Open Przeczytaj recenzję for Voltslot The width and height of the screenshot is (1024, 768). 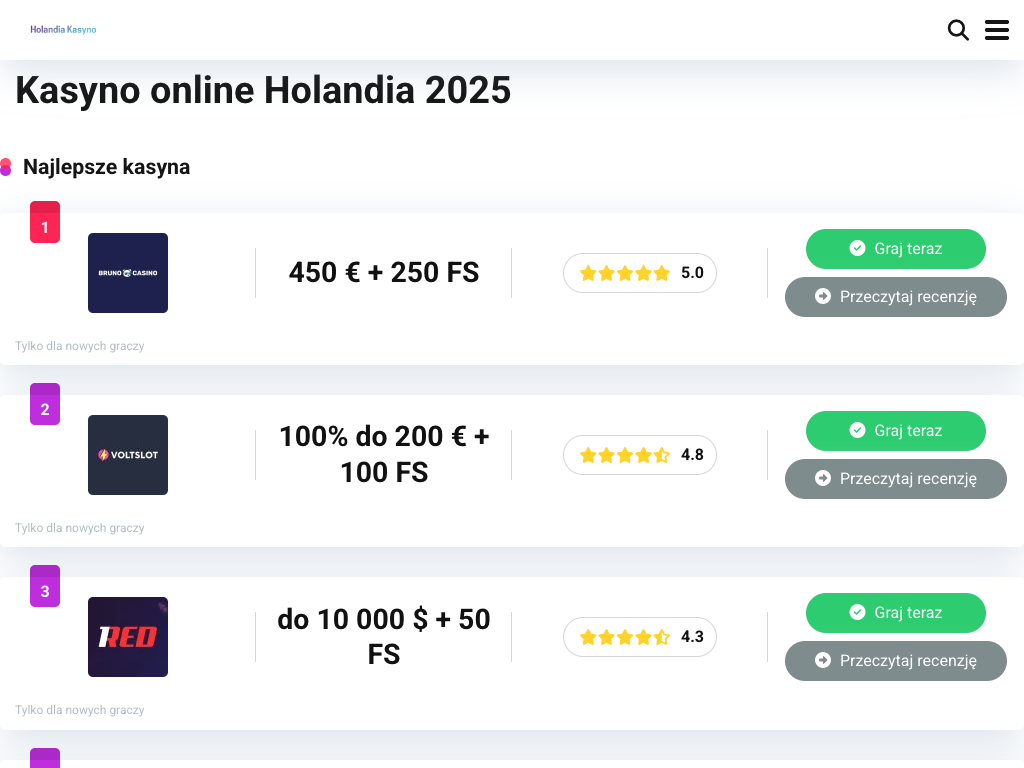pyautogui.click(x=895, y=479)
